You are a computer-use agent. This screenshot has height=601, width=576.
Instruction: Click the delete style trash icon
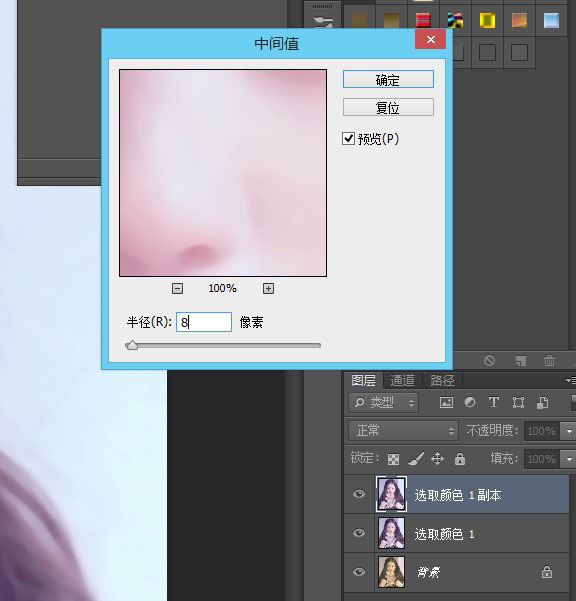click(x=549, y=360)
